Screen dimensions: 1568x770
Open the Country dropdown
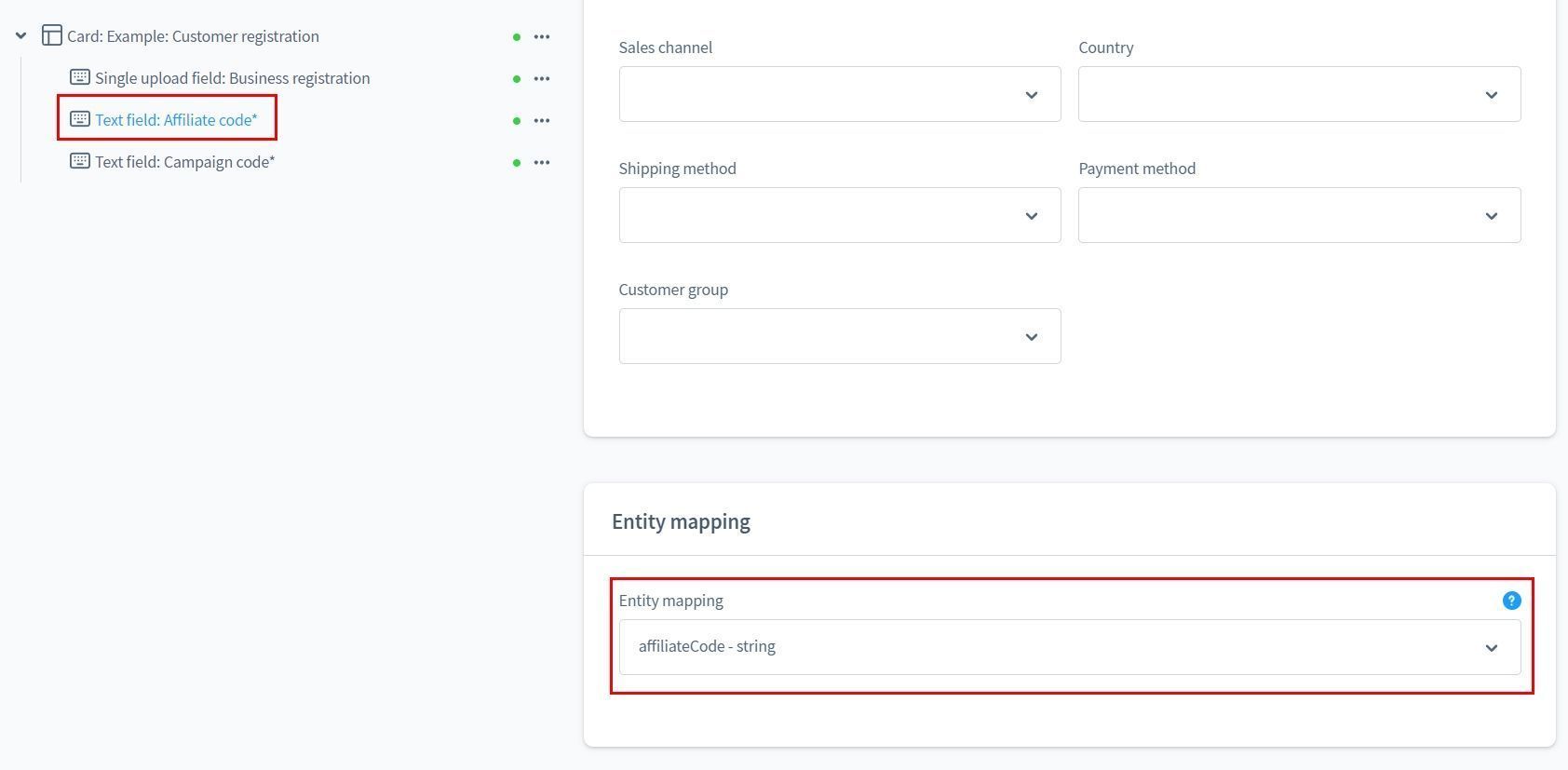[1299, 94]
